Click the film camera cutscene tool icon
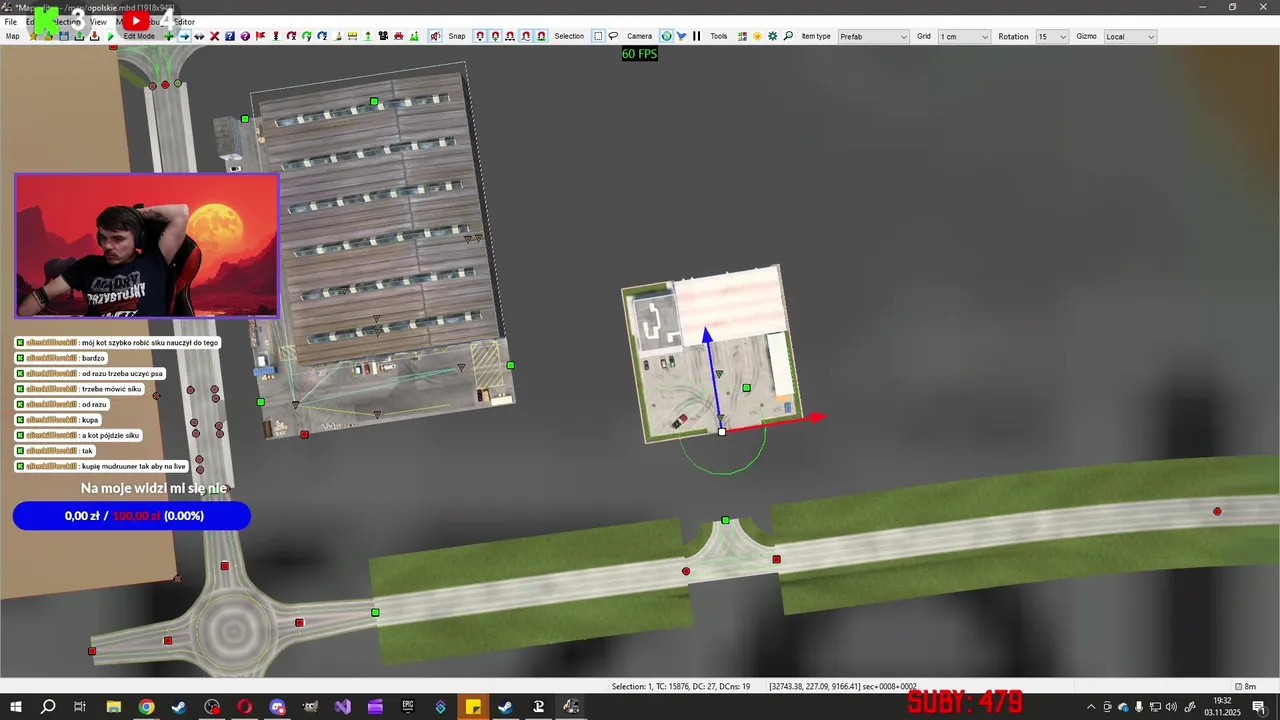The image size is (1280, 720). tap(383, 36)
